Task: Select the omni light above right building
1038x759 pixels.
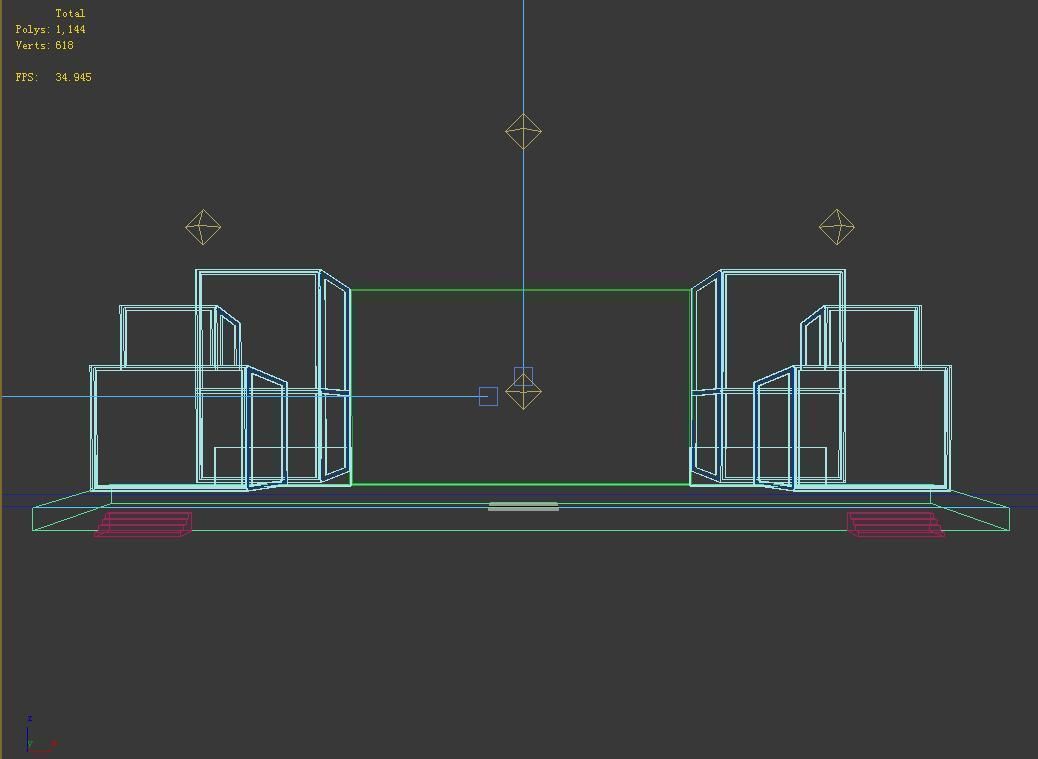Action: coord(837,227)
